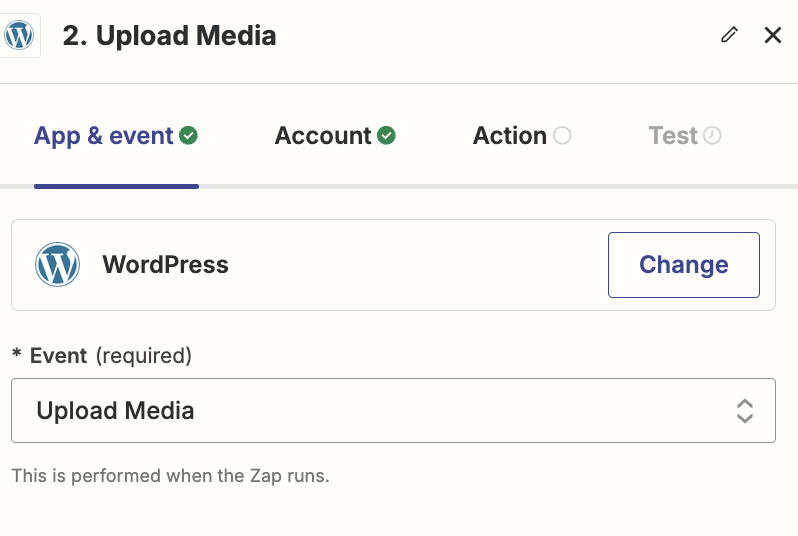Click the empty status circle beside Action
This screenshot has height=536, width=798.
tap(562, 135)
